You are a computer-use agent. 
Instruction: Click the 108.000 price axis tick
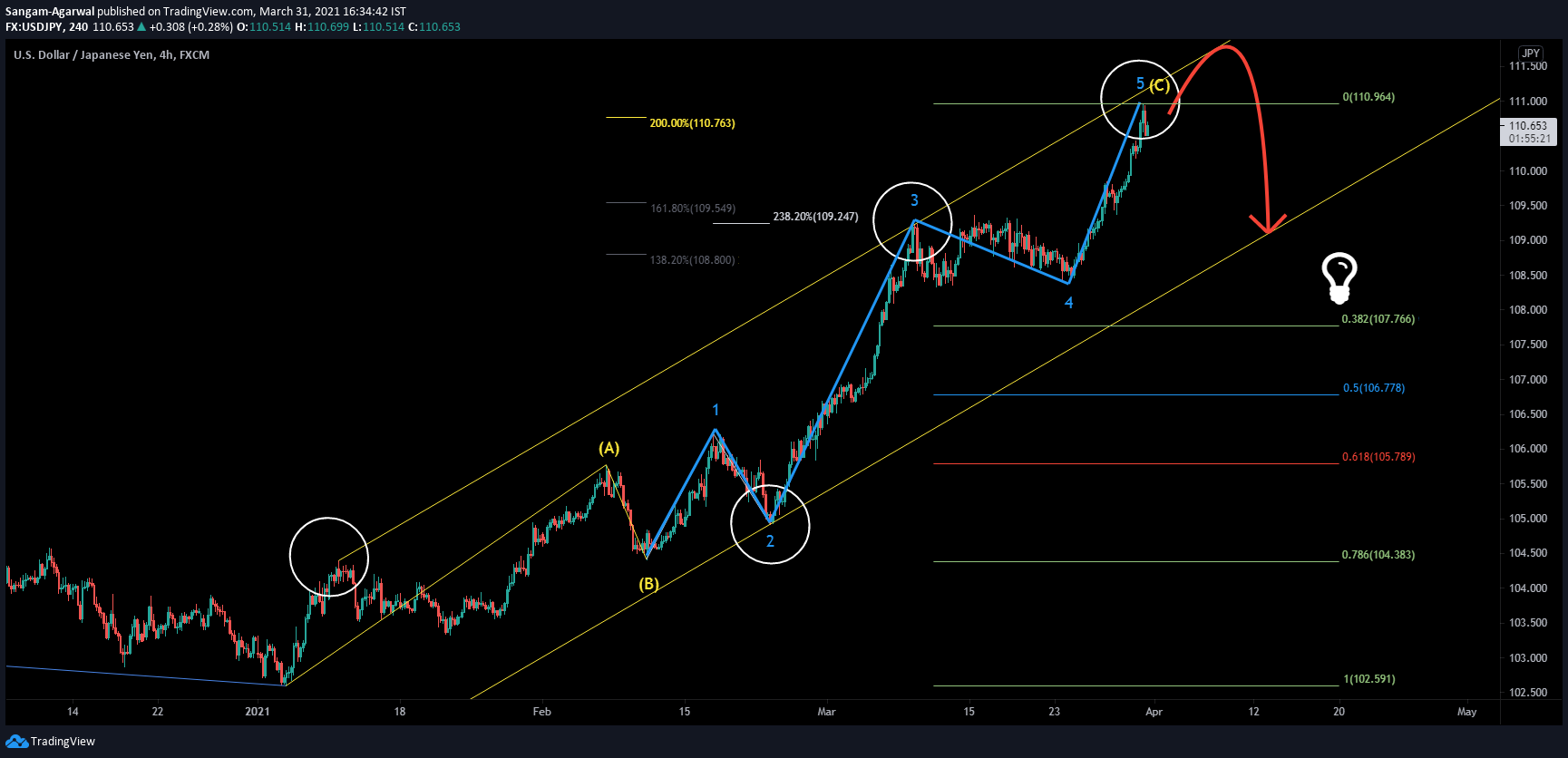(1528, 310)
